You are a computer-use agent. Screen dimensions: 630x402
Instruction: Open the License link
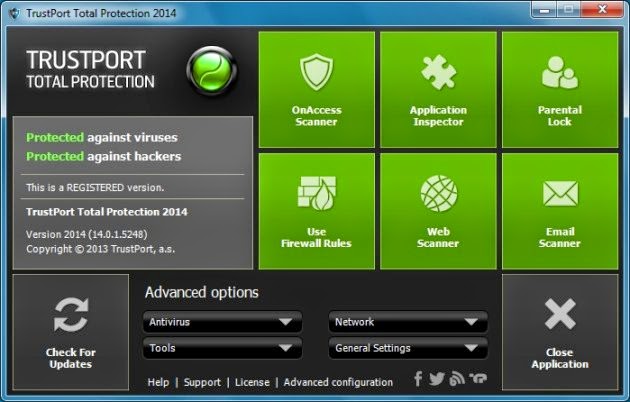click(252, 382)
